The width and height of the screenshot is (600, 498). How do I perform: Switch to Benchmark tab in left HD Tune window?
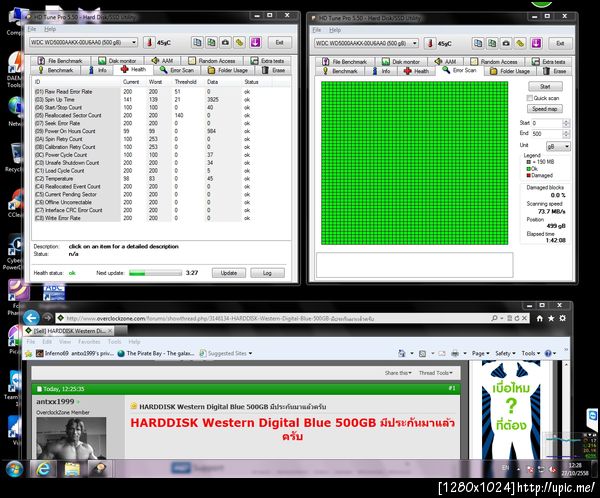pos(56,70)
